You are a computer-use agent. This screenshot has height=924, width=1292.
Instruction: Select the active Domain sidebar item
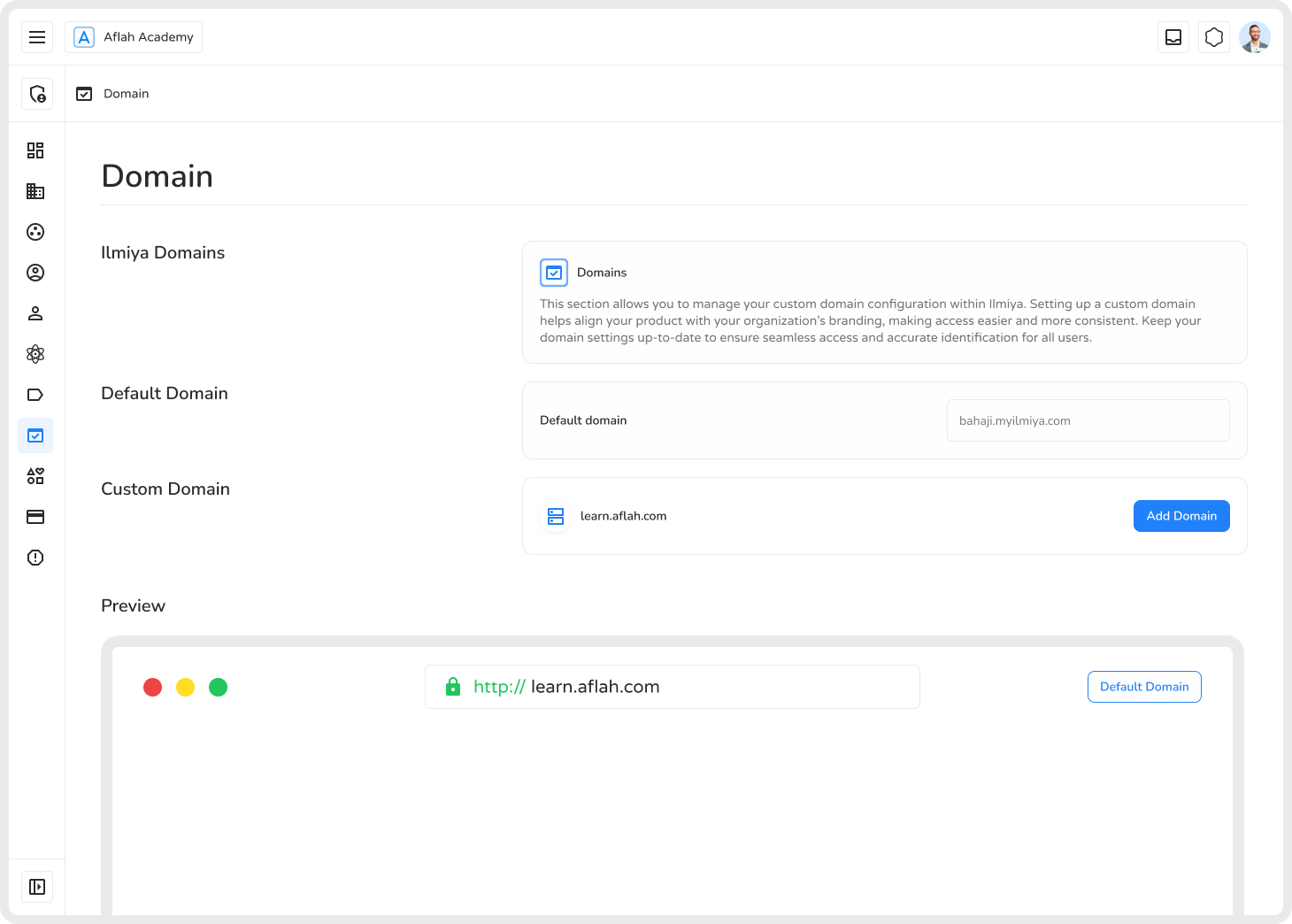click(35, 435)
